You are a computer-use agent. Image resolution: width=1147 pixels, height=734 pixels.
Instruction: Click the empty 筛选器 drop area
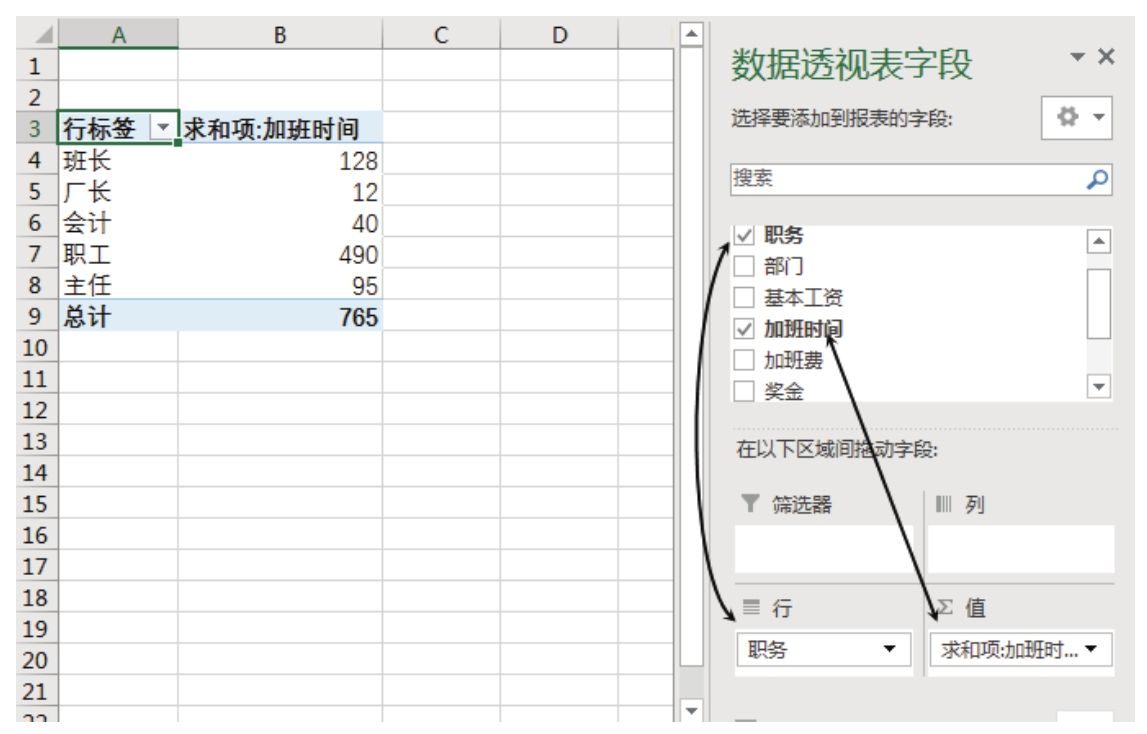[825, 548]
